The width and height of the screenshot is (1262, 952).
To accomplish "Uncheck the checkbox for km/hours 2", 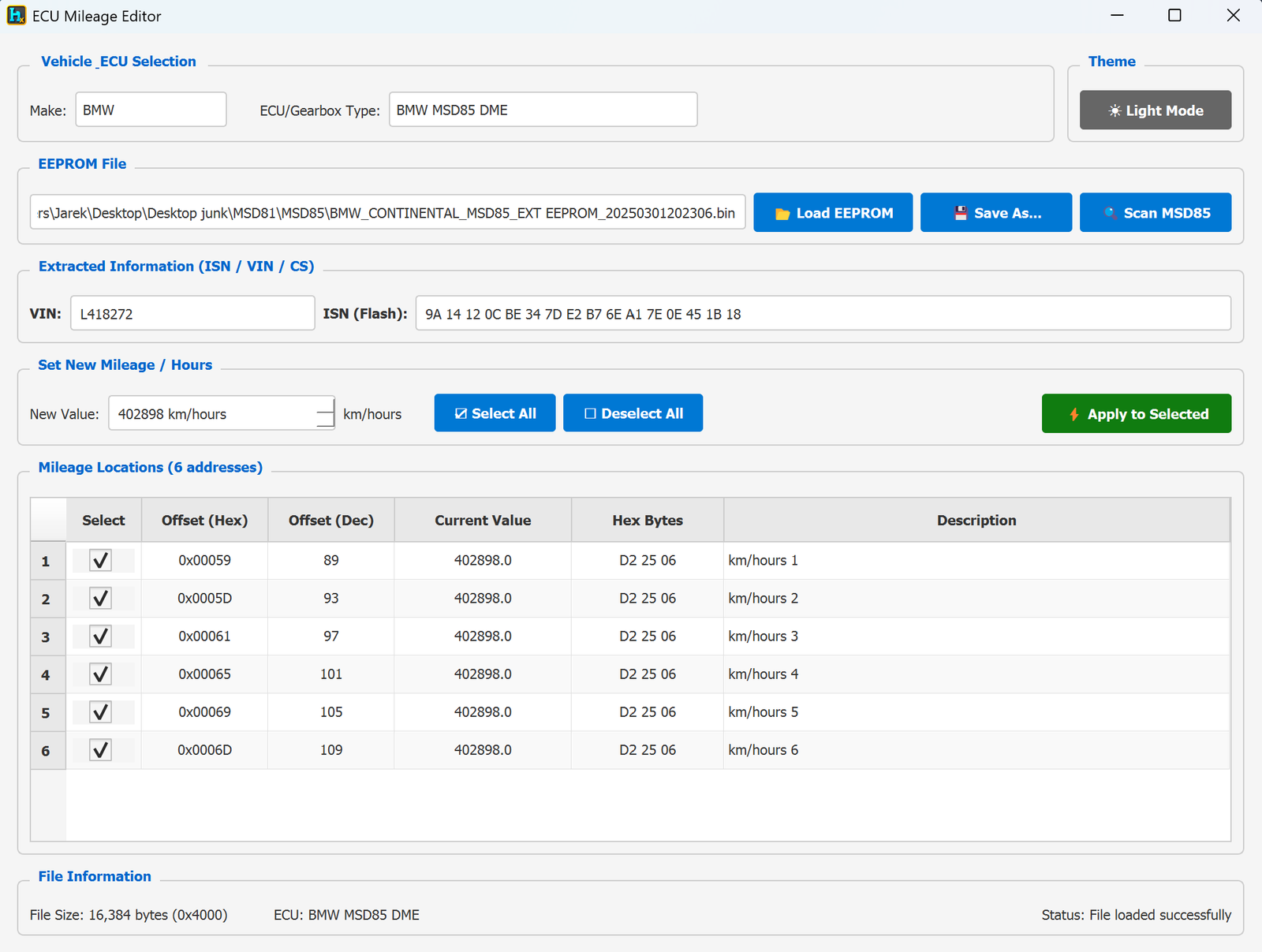I will coord(101,599).
